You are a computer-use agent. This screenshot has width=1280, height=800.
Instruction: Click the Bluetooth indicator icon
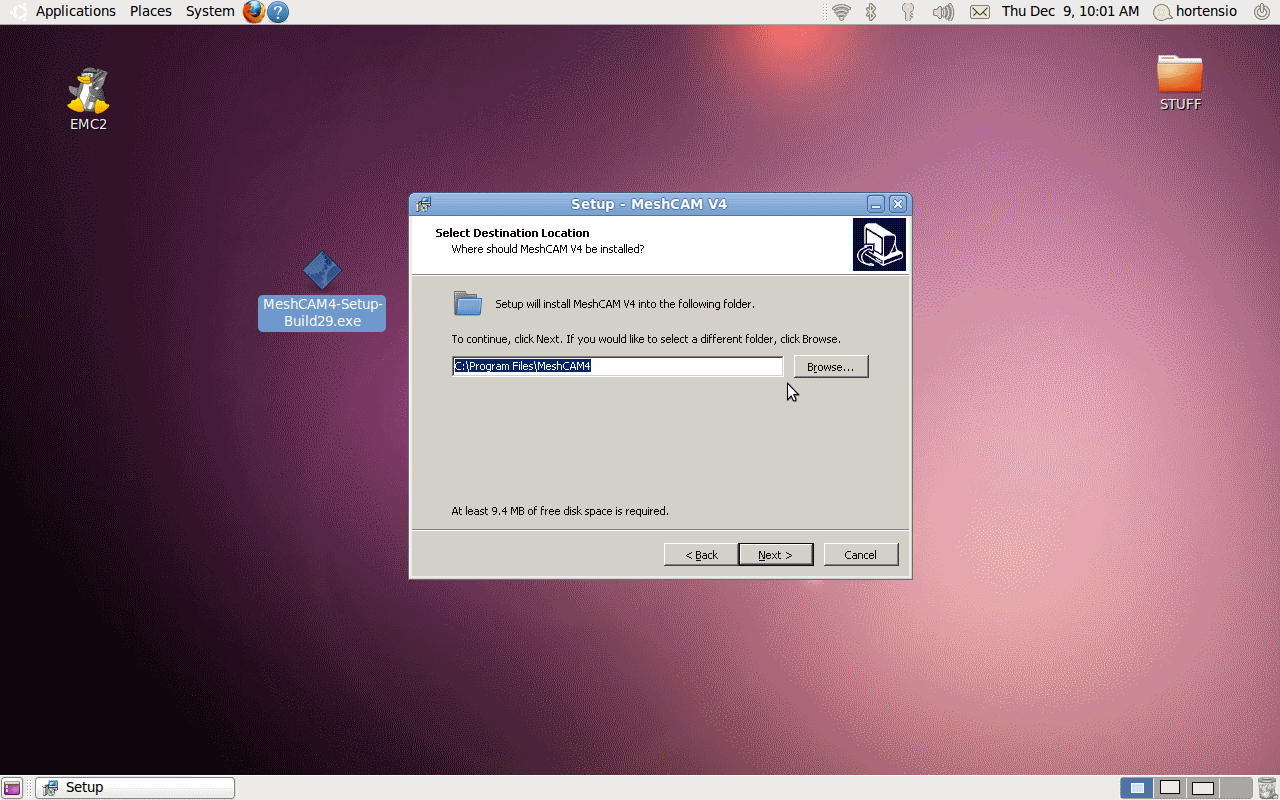871,12
